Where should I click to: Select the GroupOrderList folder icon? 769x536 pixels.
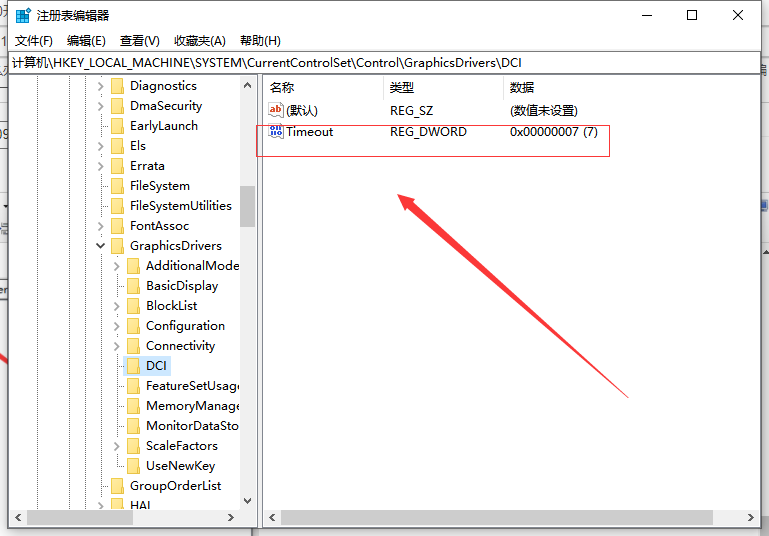coord(118,486)
